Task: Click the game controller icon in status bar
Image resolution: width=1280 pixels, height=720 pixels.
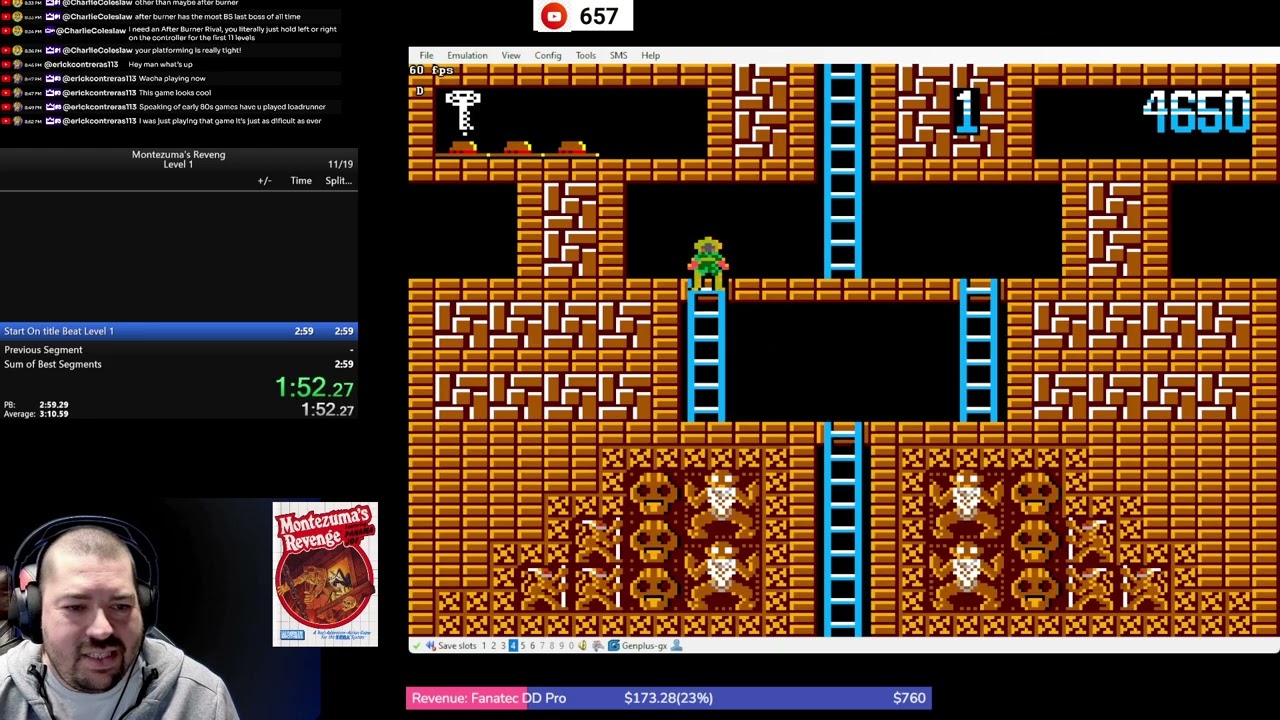Action: (x=598, y=646)
